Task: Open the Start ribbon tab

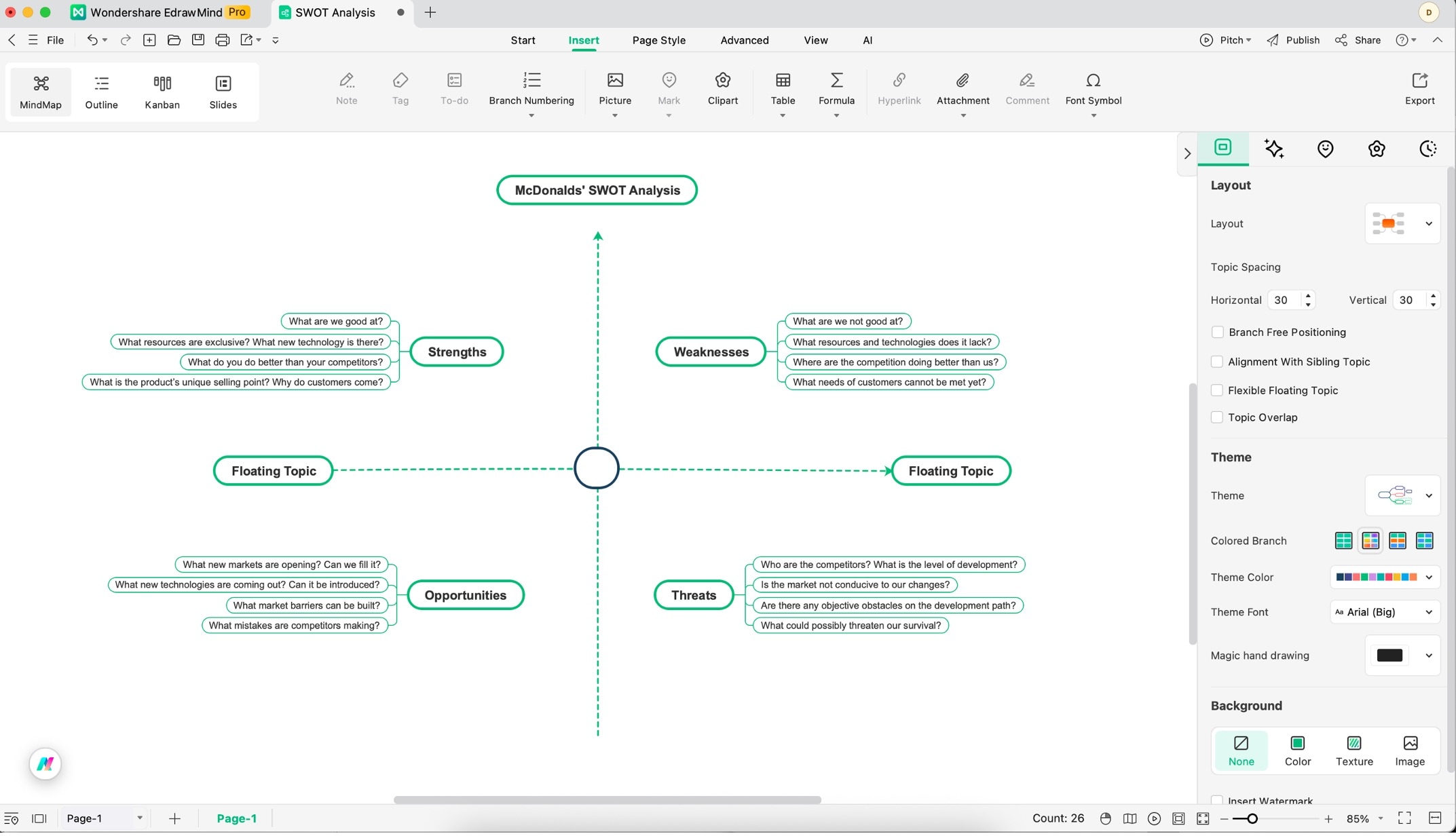Action: 523,40
